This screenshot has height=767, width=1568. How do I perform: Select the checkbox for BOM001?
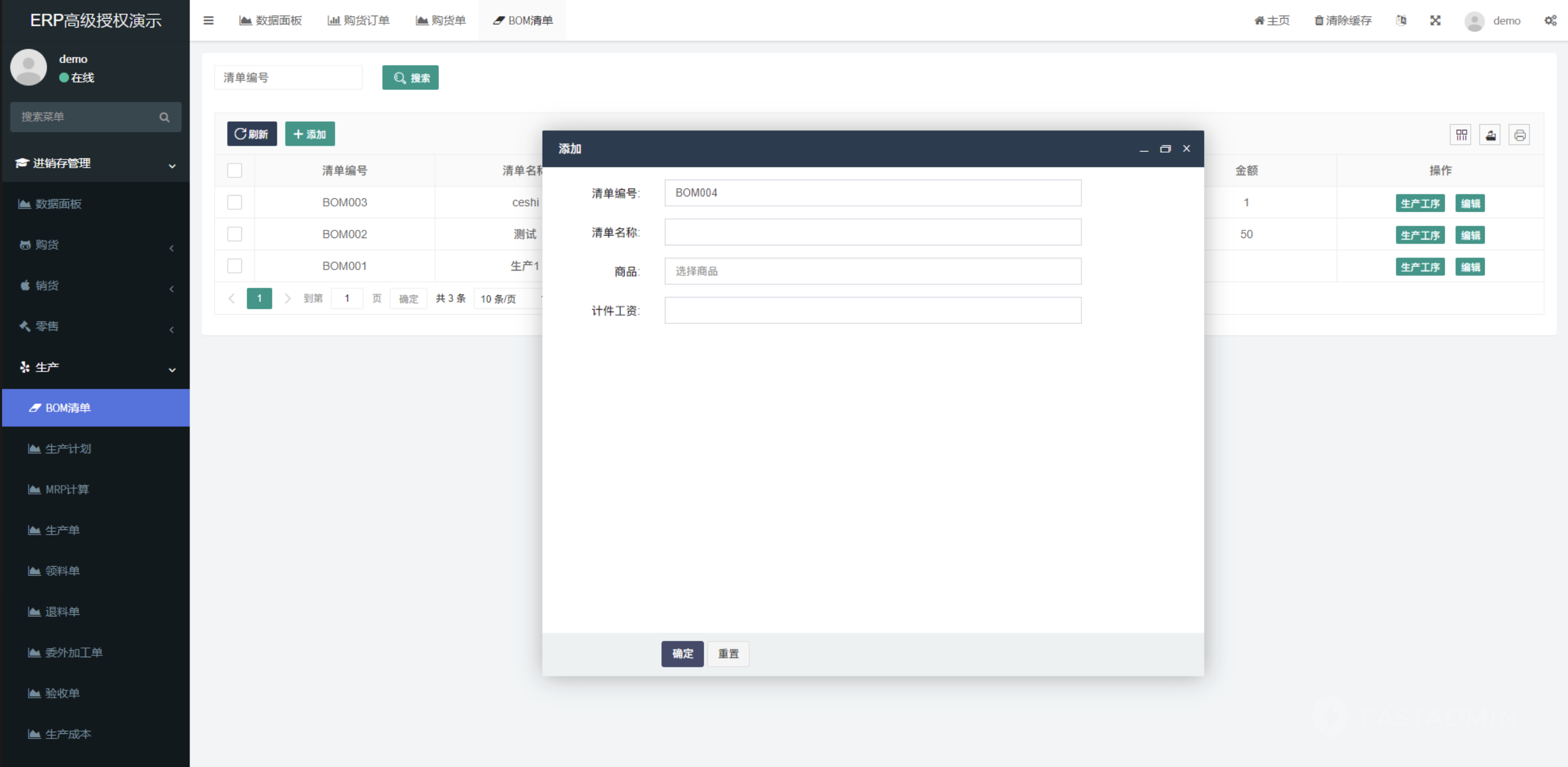[235, 266]
